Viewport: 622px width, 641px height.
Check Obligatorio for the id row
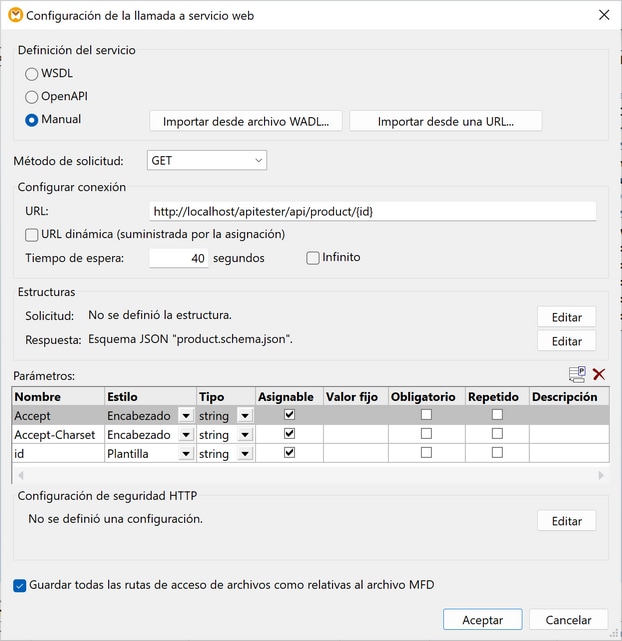[426, 453]
